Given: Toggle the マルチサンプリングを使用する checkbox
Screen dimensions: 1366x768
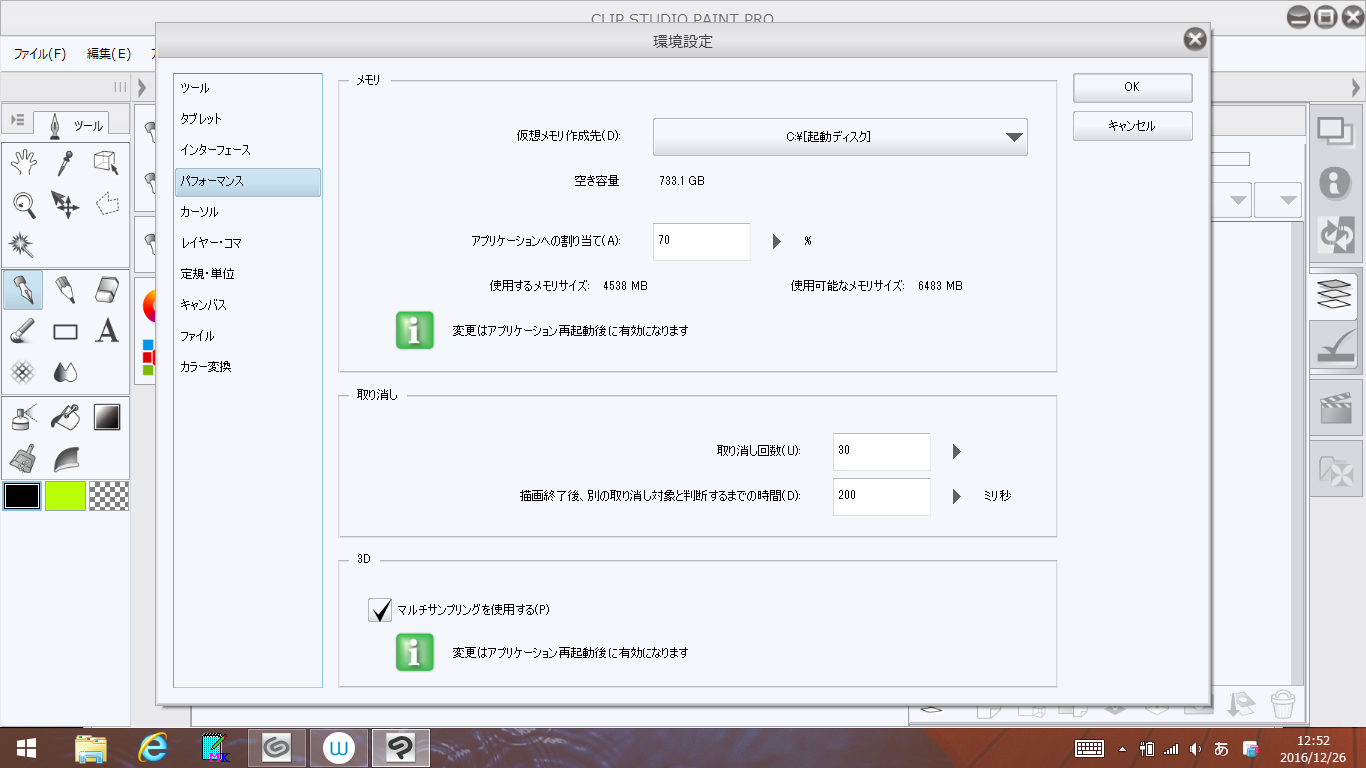Looking at the screenshot, I should [380, 609].
